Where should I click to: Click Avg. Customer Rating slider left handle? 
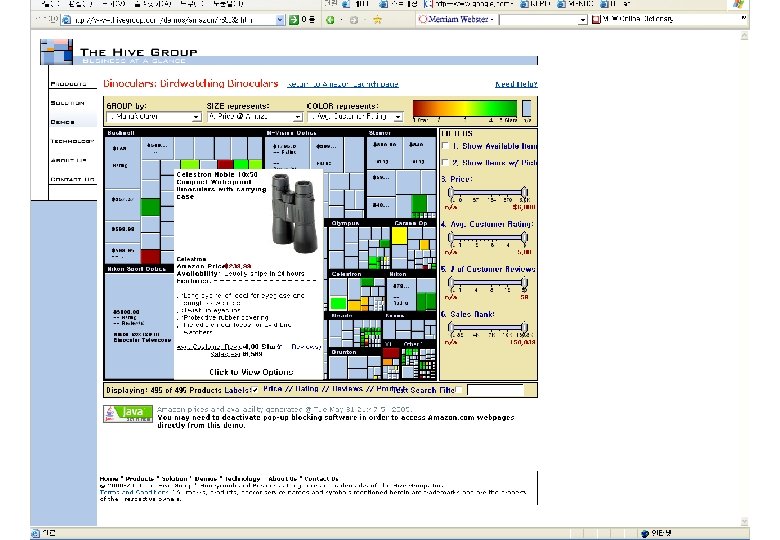coord(451,238)
